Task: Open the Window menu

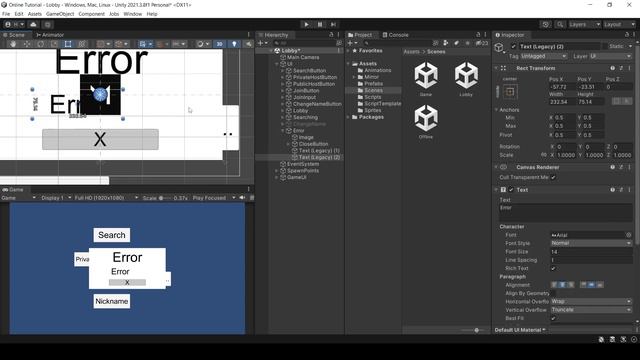Action: (x=133, y=14)
